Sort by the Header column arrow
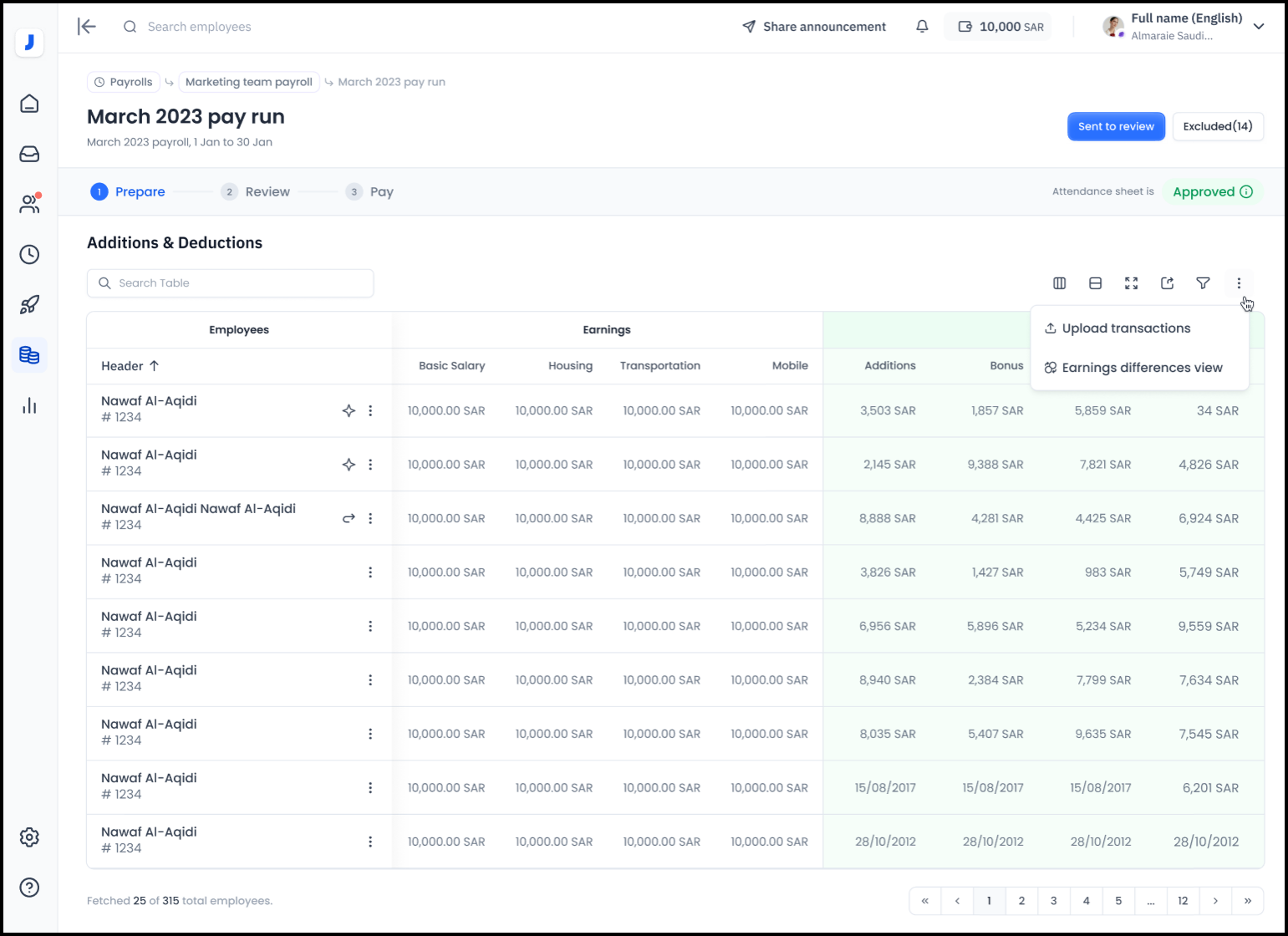This screenshot has width=1288, height=936. [x=155, y=366]
